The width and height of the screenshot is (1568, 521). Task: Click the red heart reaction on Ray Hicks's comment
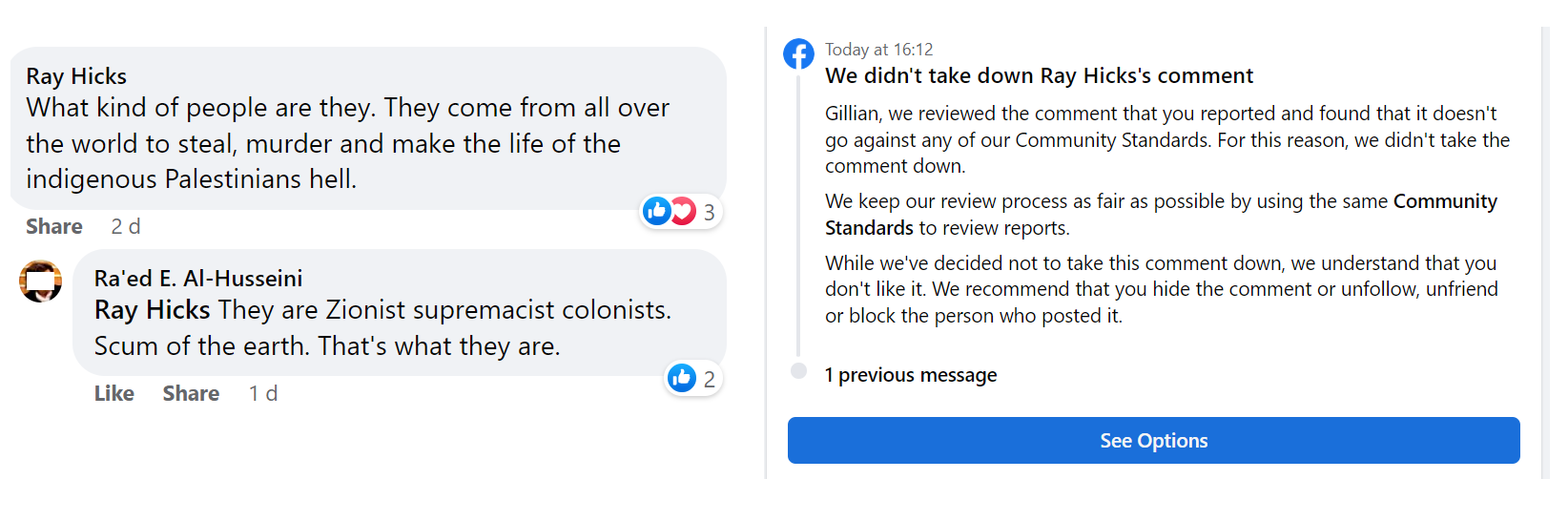click(x=683, y=211)
